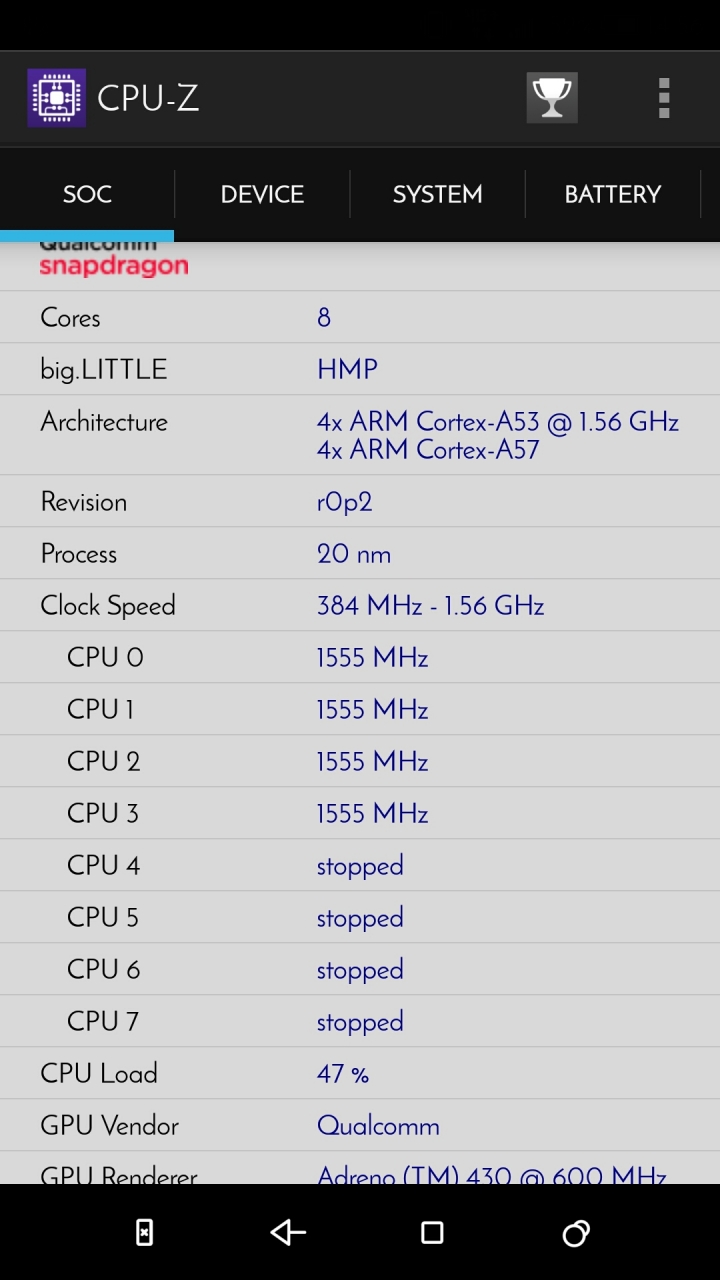Tap the CPU 4 stopped row

pos(360,865)
